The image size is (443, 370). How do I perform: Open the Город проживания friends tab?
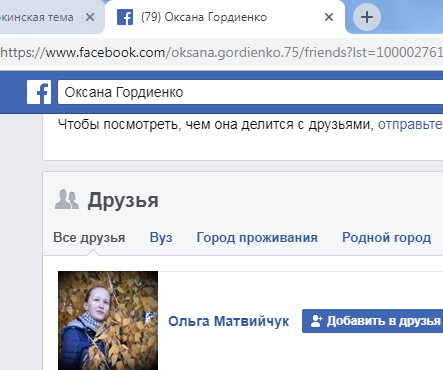(257, 238)
